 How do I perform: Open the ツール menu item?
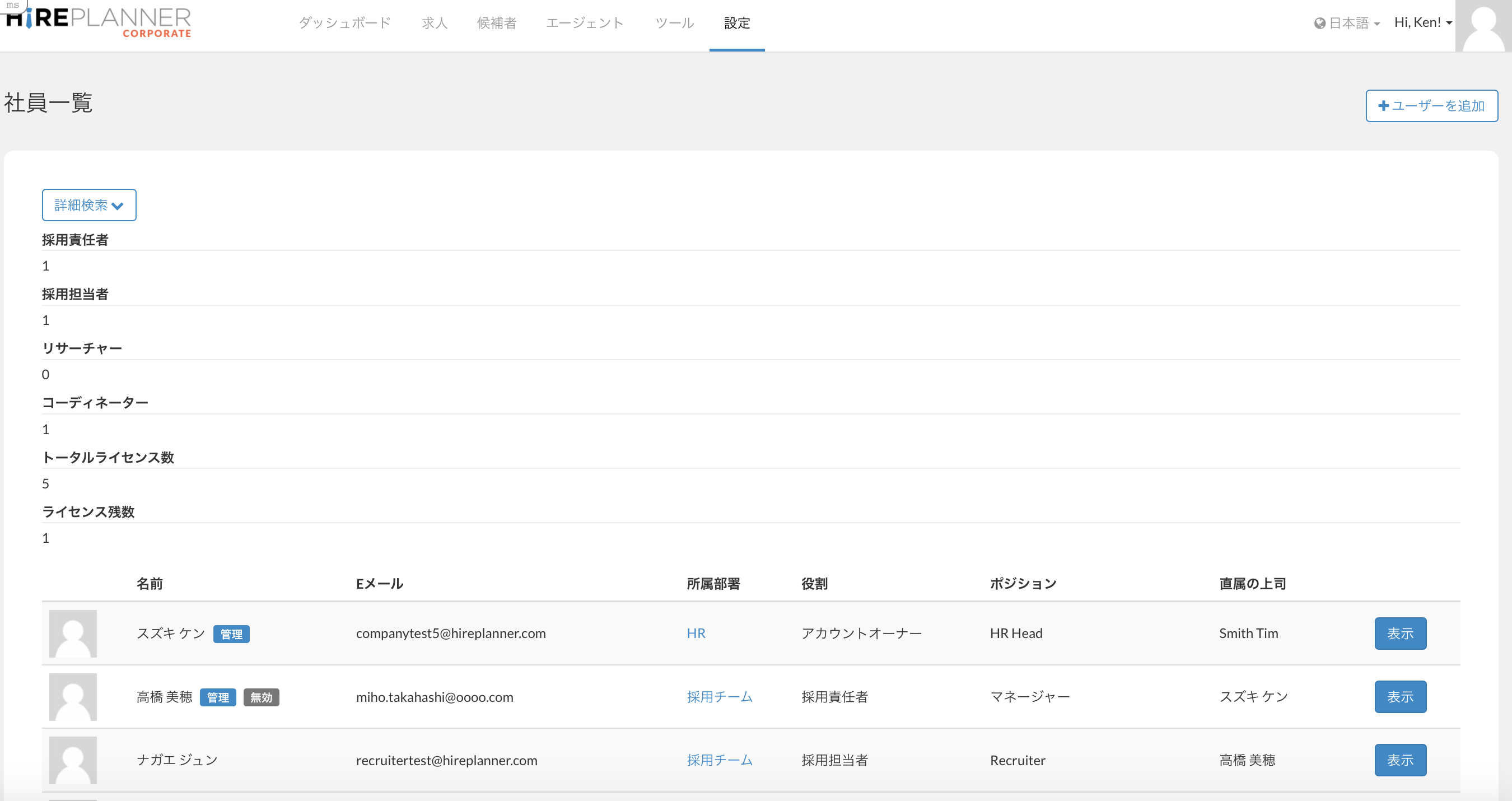pos(674,23)
